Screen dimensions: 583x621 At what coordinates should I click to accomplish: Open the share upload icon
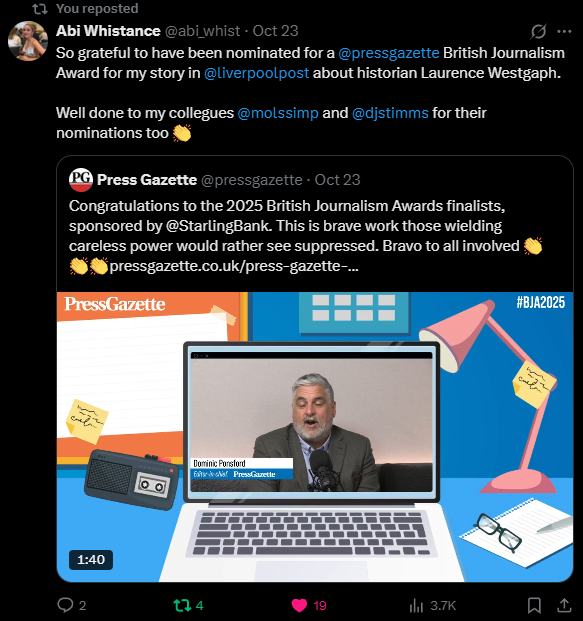[564, 605]
